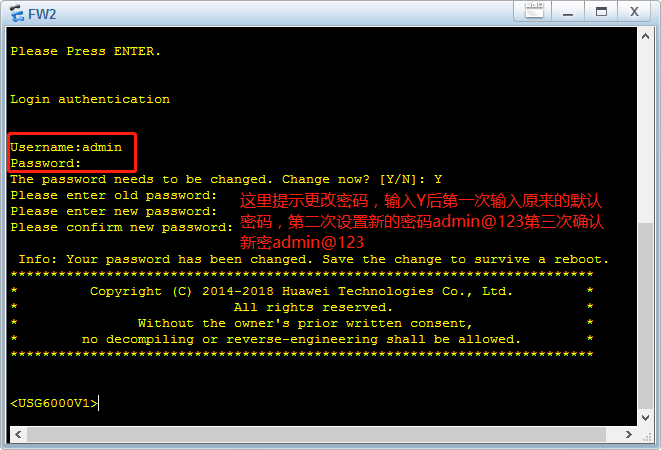661x450 pixels.
Task: Click the vertical scrollbar thumb
Action: tap(645, 315)
